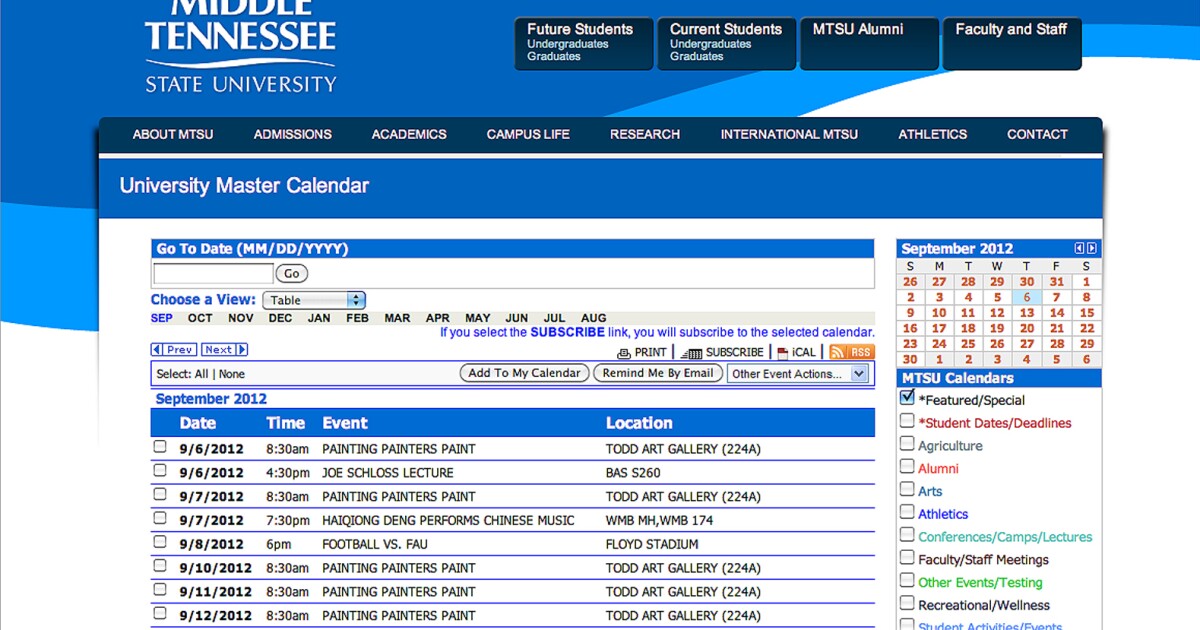Open the Future Students menu
The image size is (1200, 630).
click(x=583, y=43)
